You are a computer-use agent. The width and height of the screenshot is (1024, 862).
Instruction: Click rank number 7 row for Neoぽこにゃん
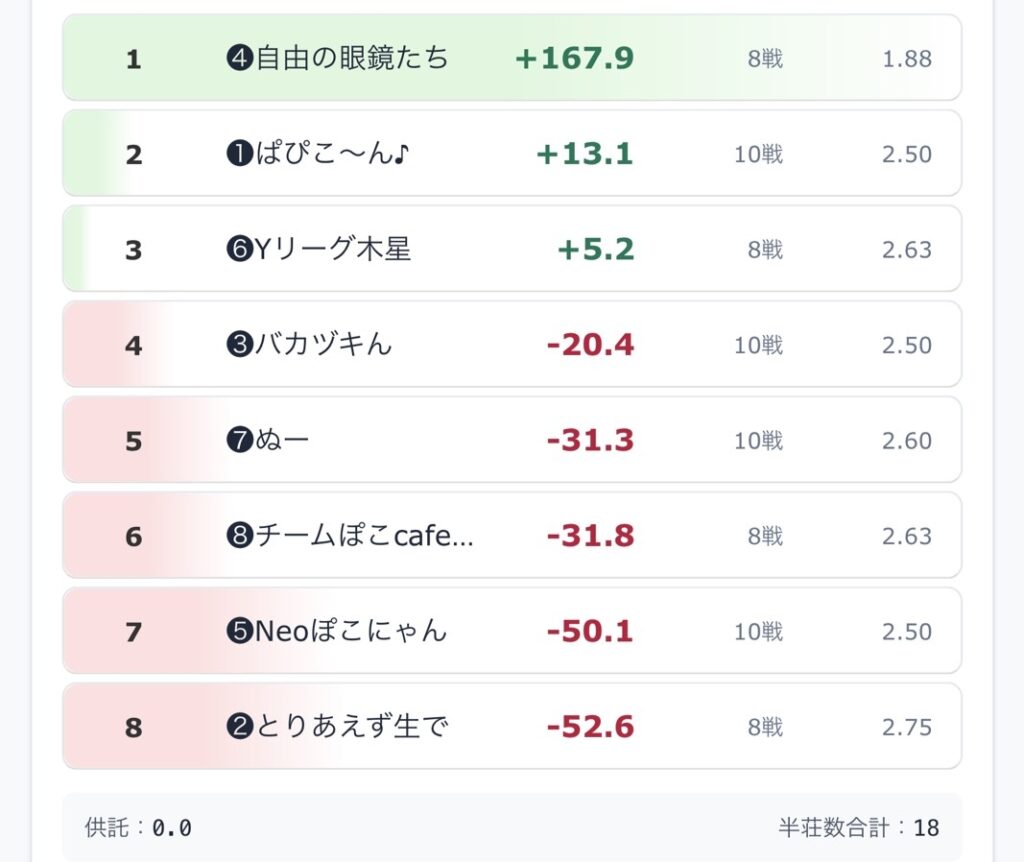[134, 632]
